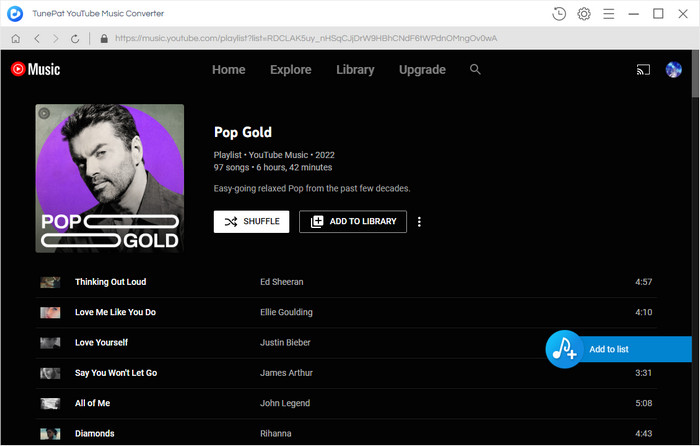The width and height of the screenshot is (700, 446).
Task: Open the conversion history clock icon
Action: (x=559, y=14)
